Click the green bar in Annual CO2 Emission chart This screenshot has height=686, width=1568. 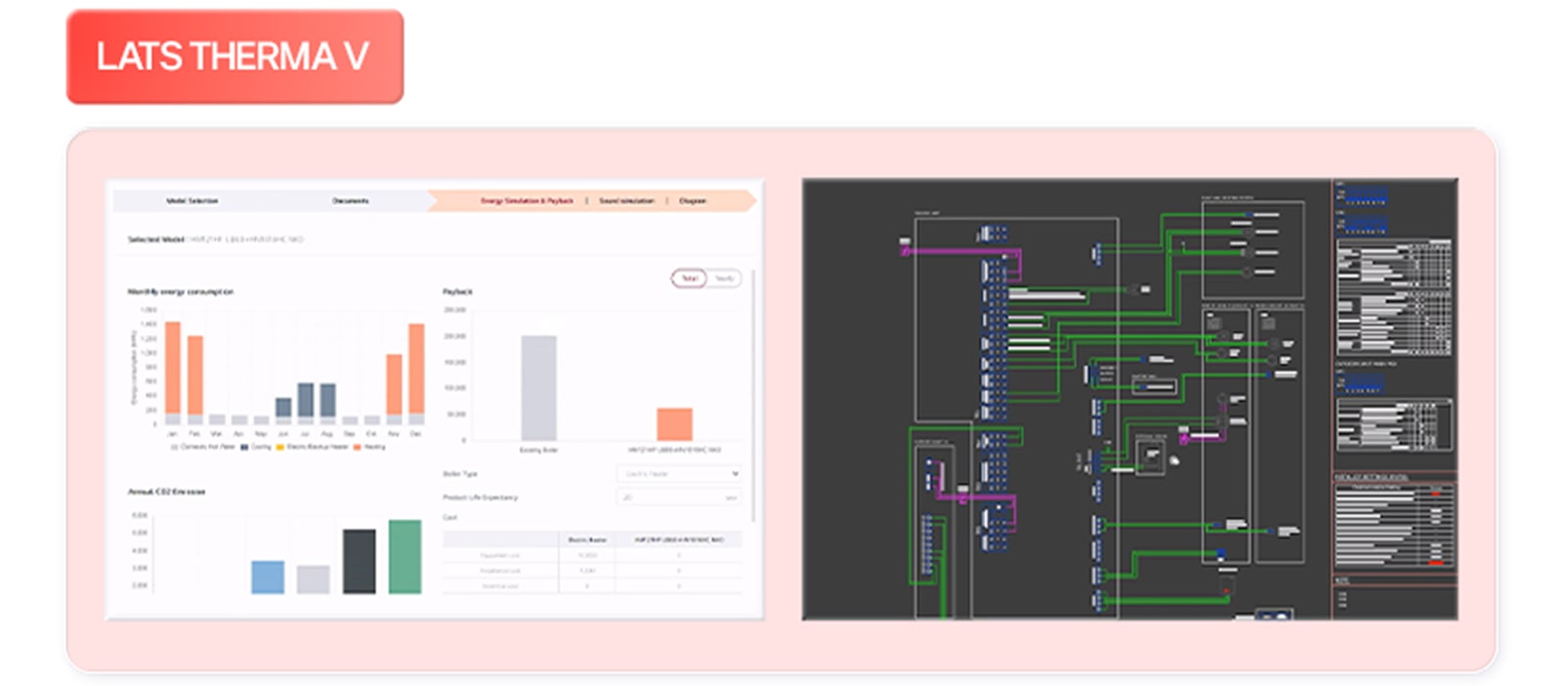point(405,556)
